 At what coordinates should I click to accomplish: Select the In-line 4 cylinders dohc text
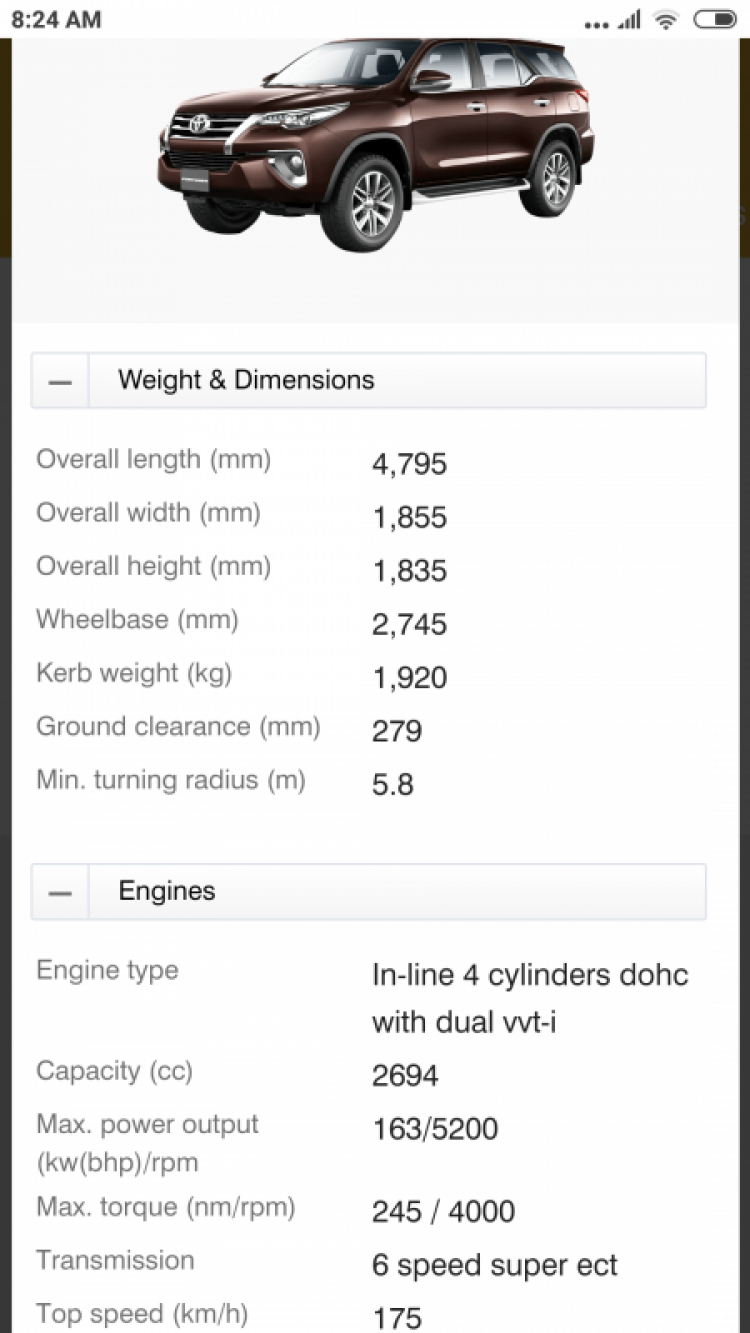[530, 975]
